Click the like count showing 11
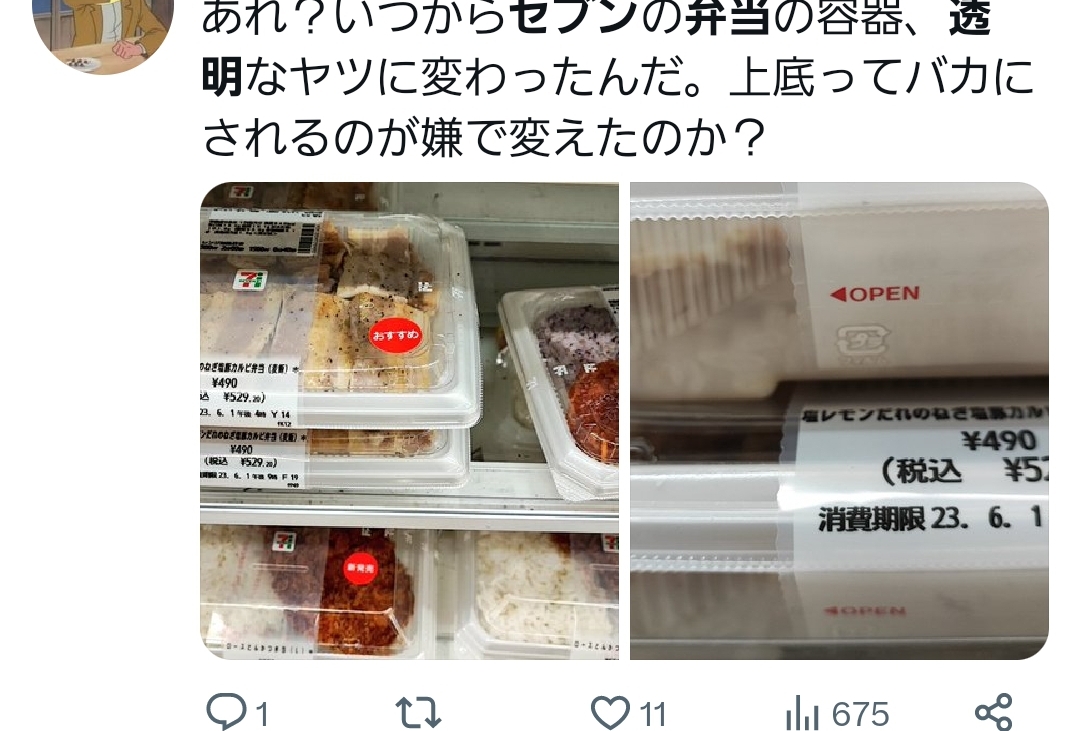 [652, 714]
